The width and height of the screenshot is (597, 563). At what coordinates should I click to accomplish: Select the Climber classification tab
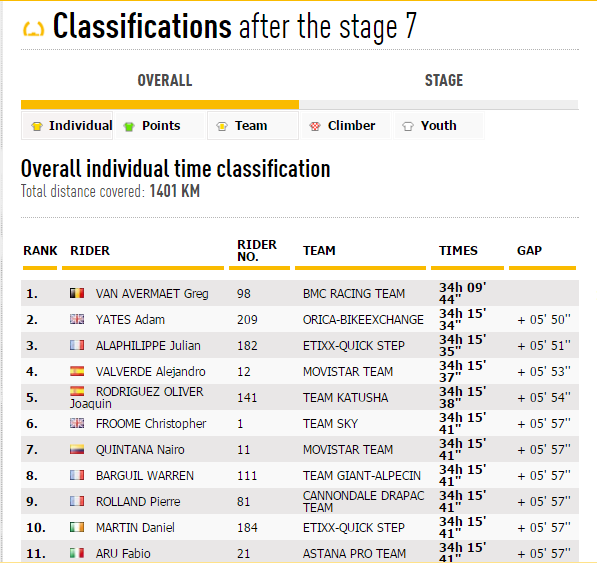(346, 126)
